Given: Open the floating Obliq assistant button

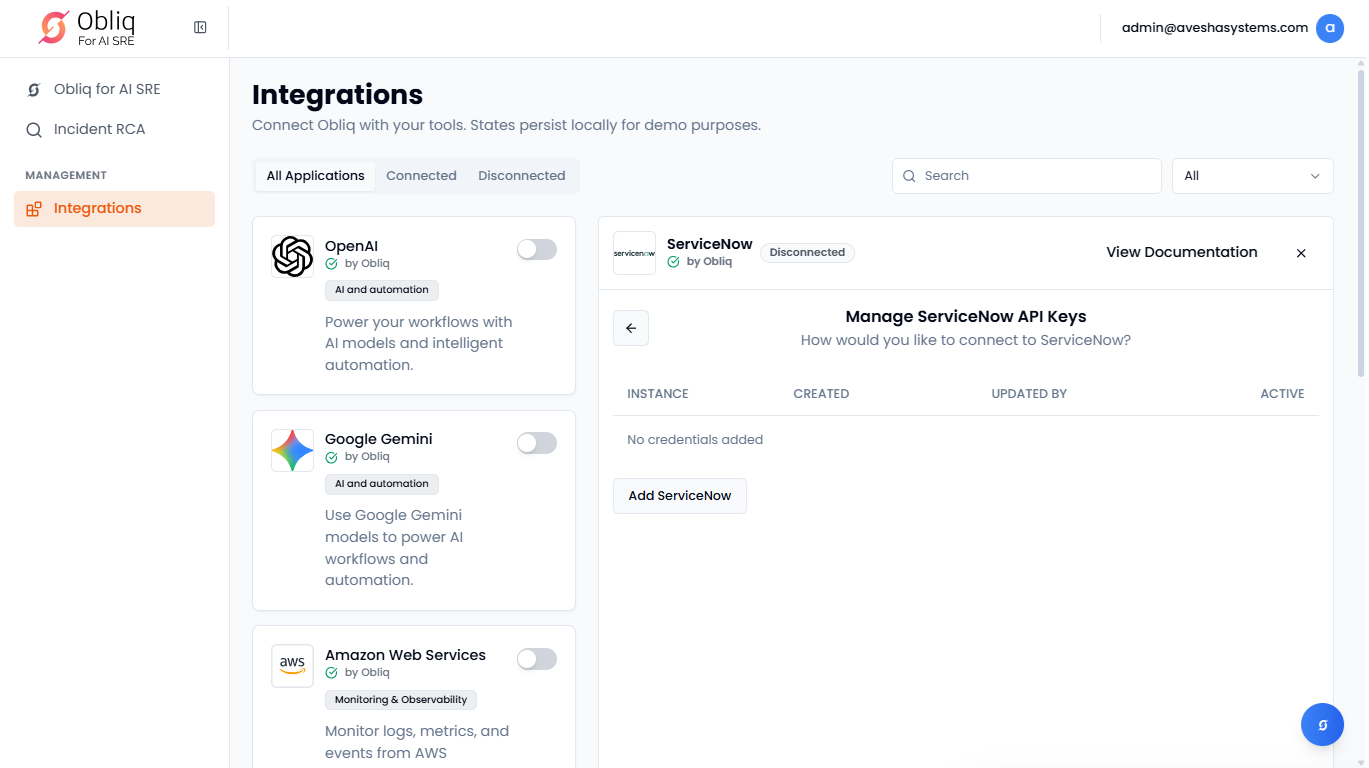Looking at the screenshot, I should click(1322, 725).
